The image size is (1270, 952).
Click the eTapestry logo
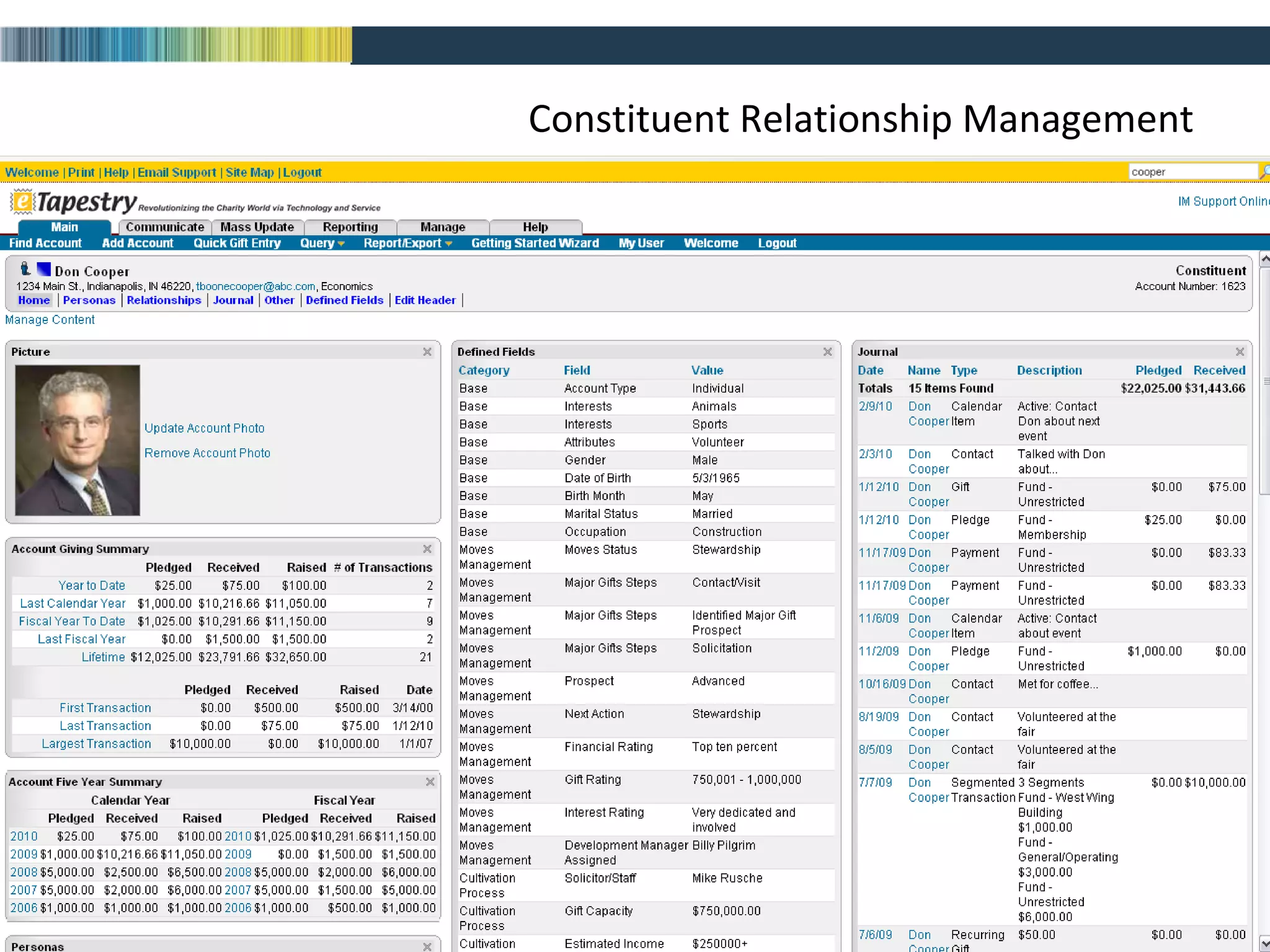pos(73,202)
